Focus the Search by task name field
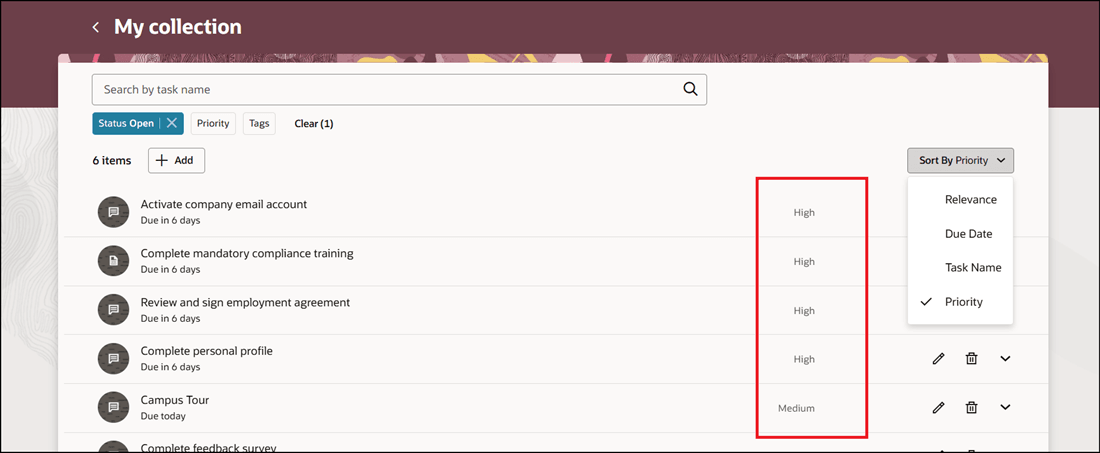1100x453 pixels. coord(399,90)
